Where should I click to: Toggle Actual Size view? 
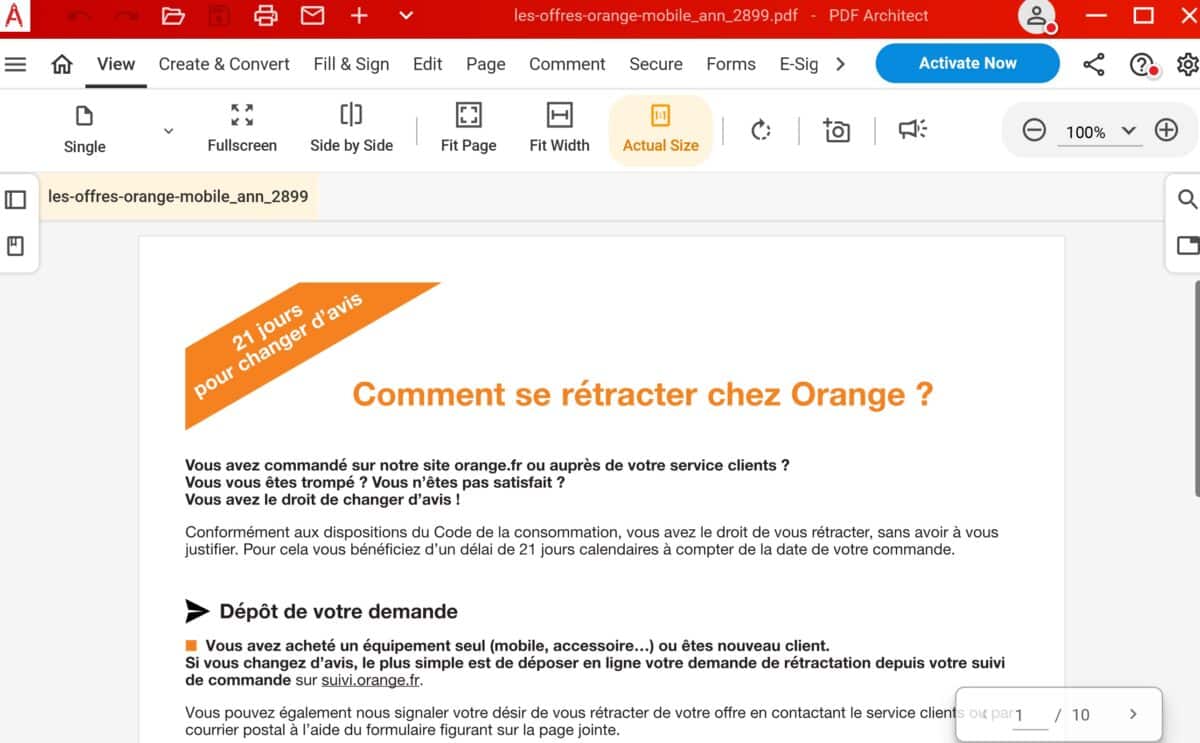click(x=660, y=130)
